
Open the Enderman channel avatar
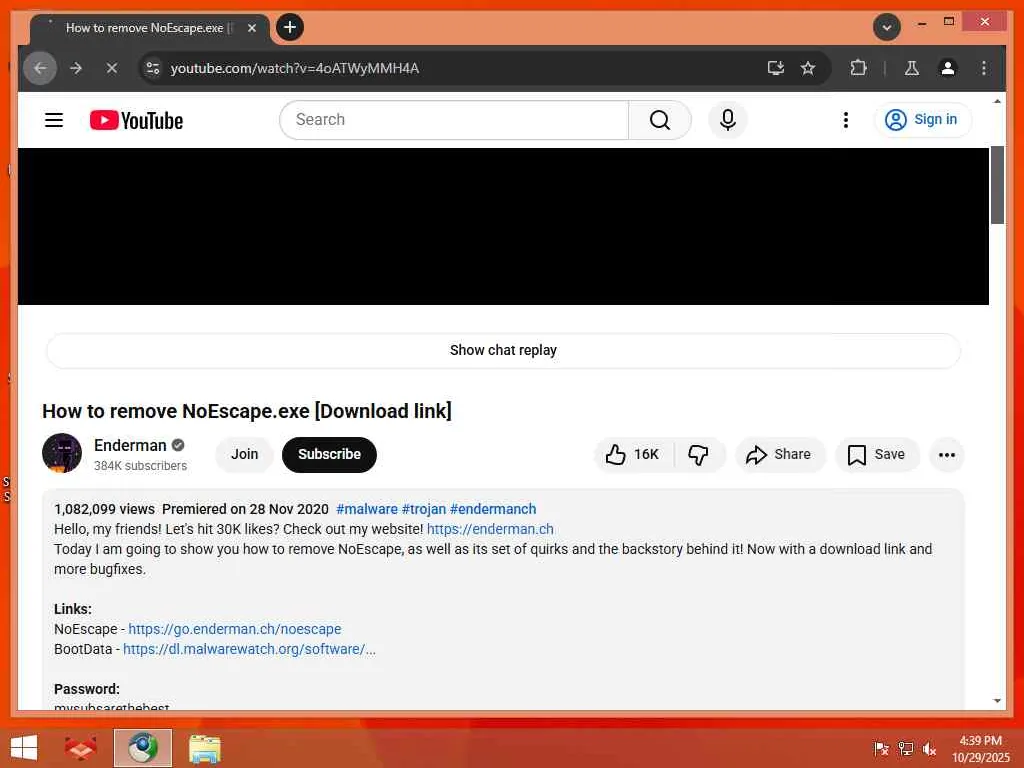62,453
